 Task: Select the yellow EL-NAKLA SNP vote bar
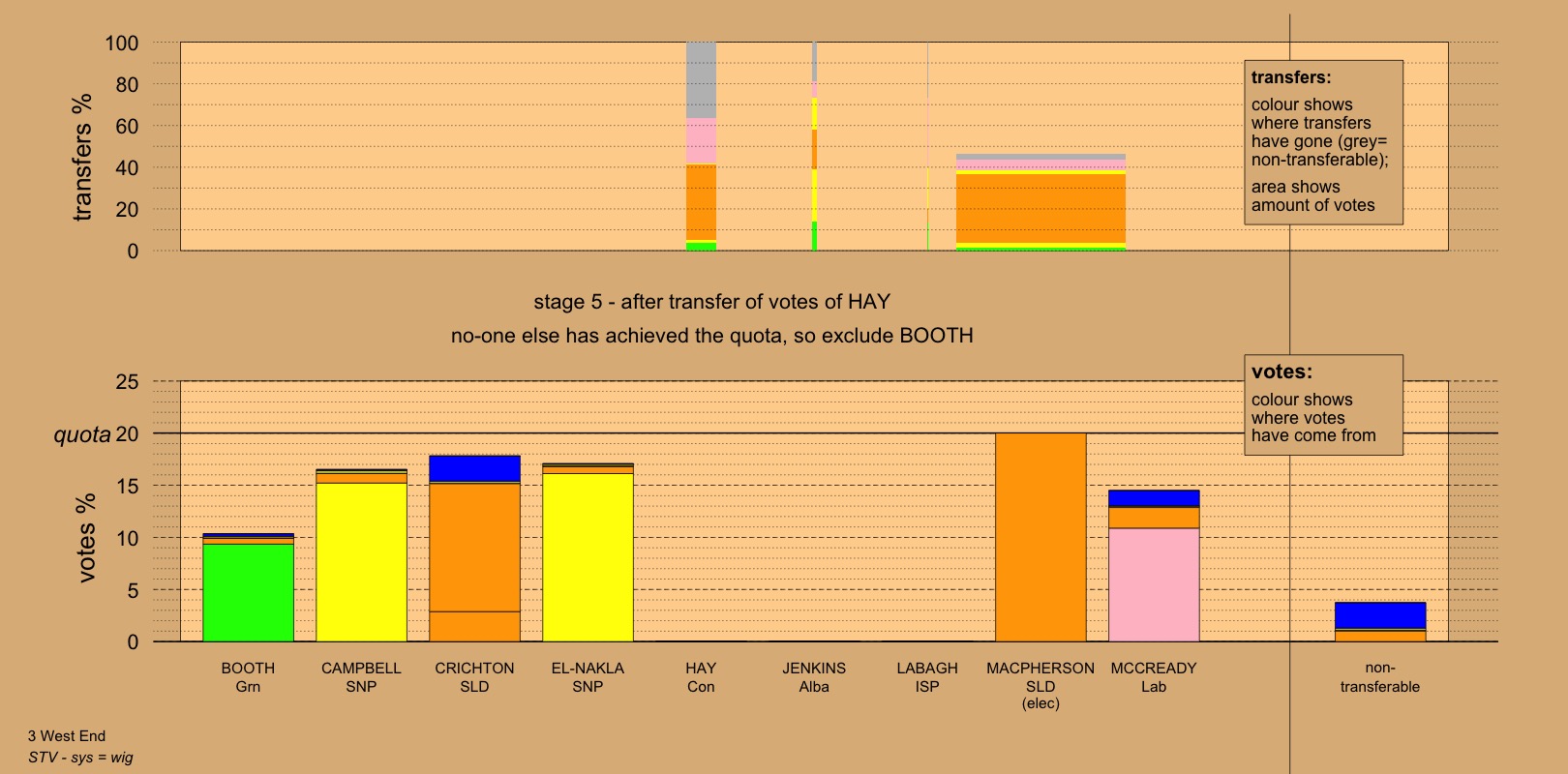coord(588,556)
